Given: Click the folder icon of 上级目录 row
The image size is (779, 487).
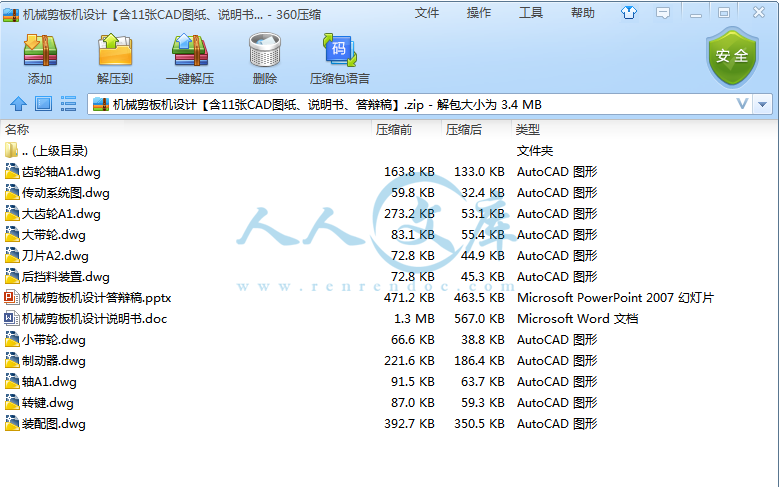Looking at the screenshot, I should pos(11,150).
